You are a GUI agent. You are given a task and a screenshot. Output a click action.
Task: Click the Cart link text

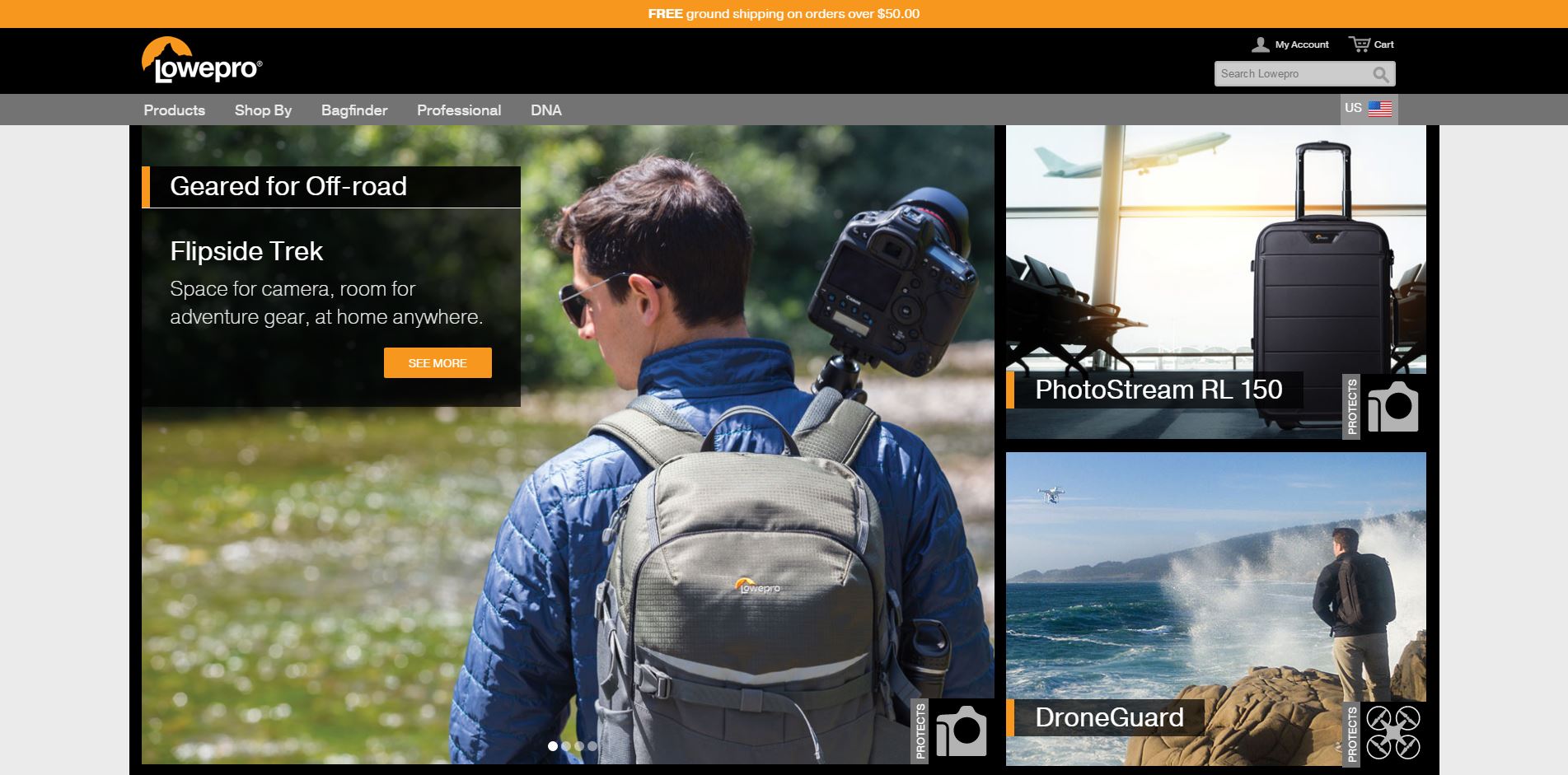click(1384, 44)
